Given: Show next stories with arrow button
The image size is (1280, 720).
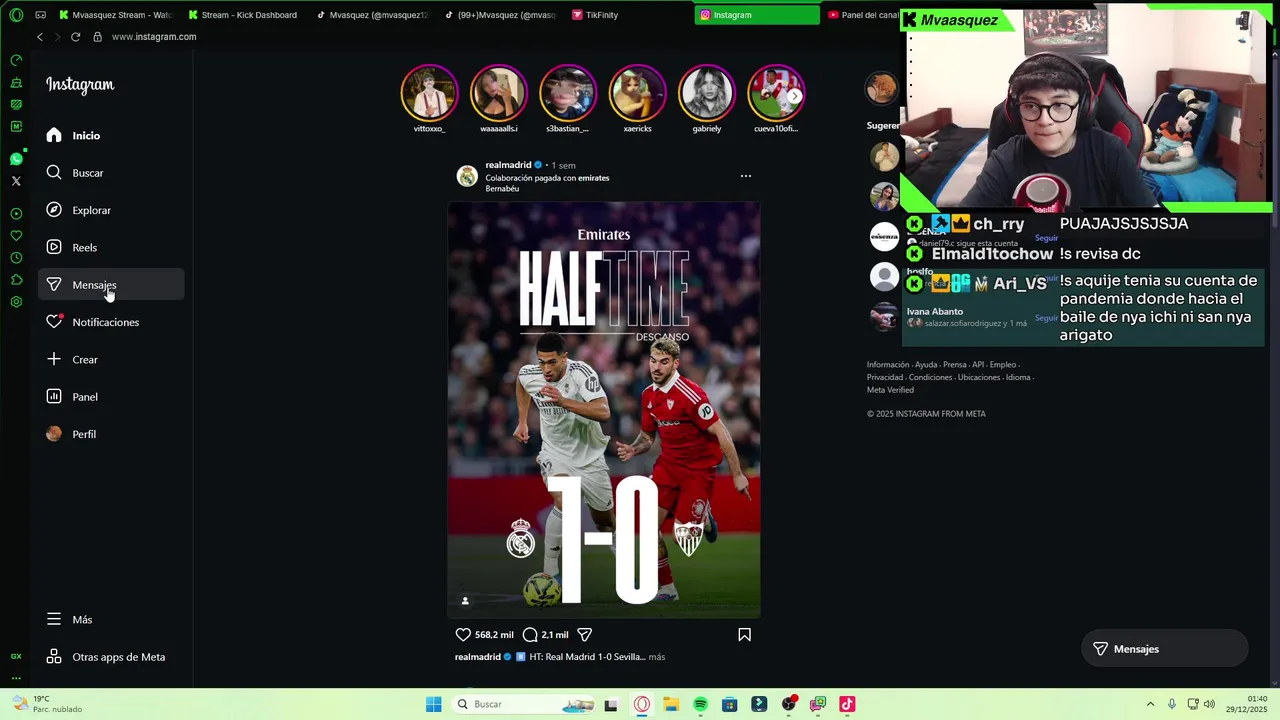Looking at the screenshot, I should click(794, 96).
